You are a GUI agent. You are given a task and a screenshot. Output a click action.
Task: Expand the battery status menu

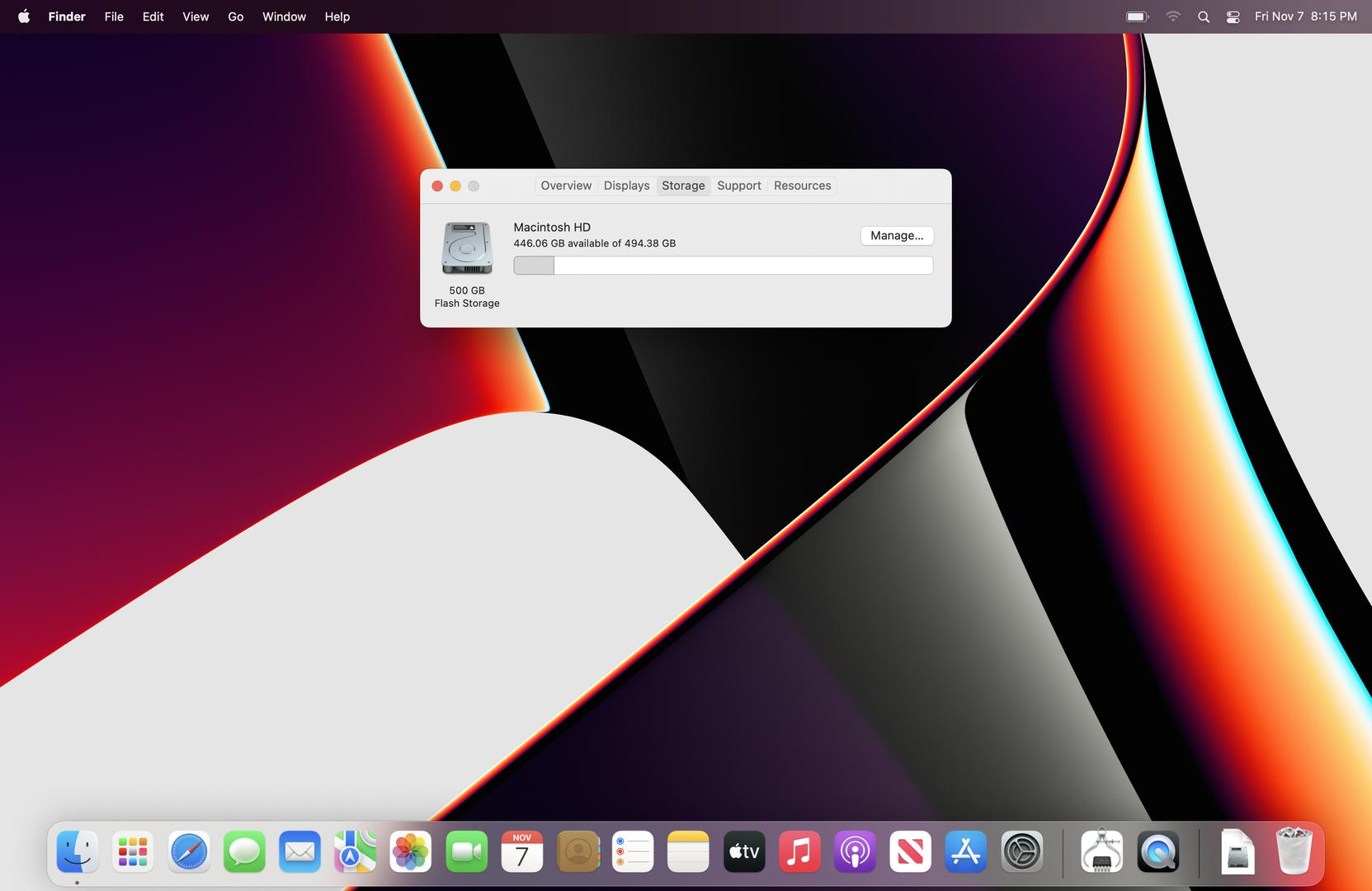(x=1138, y=16)
